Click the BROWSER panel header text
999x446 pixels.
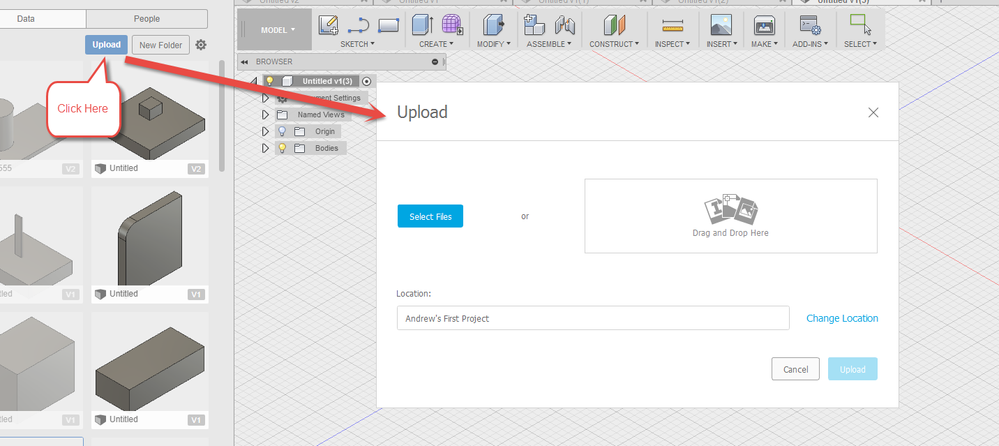(x=274, y=62)
